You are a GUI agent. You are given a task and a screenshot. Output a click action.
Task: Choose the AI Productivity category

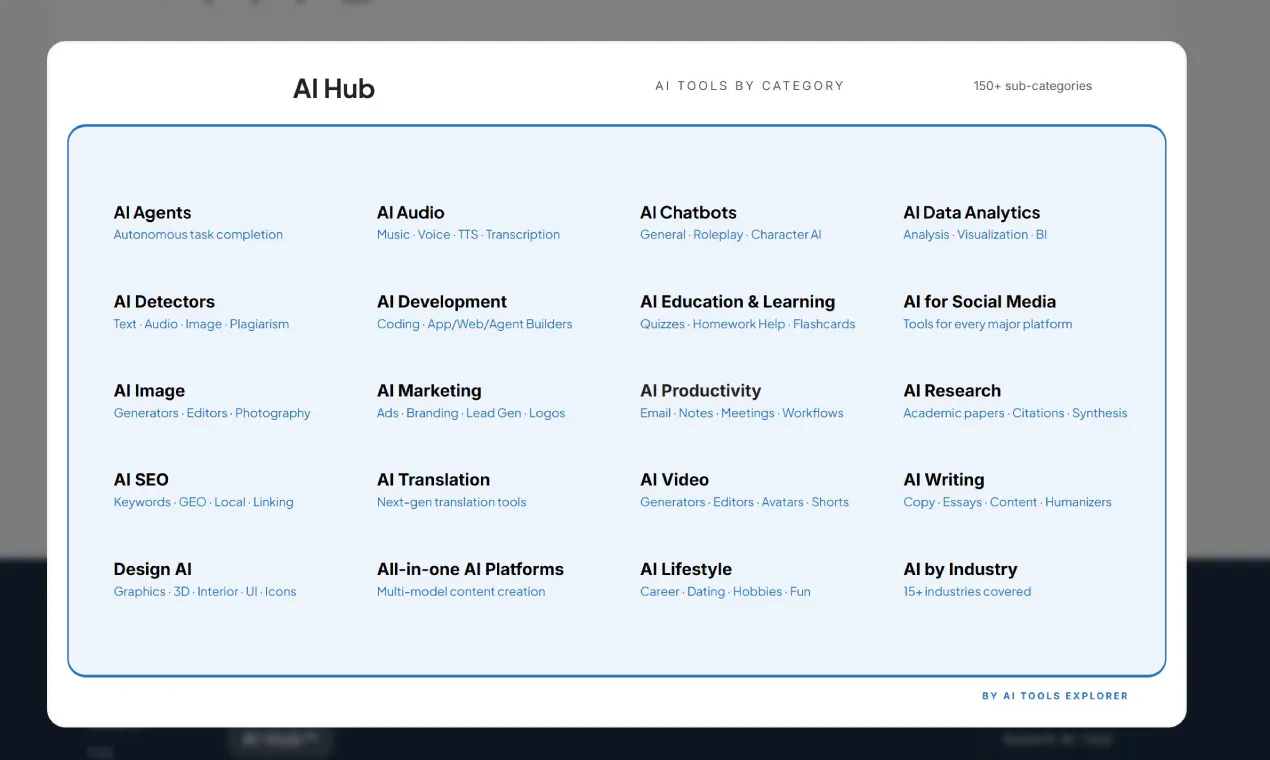click(700, 391)
